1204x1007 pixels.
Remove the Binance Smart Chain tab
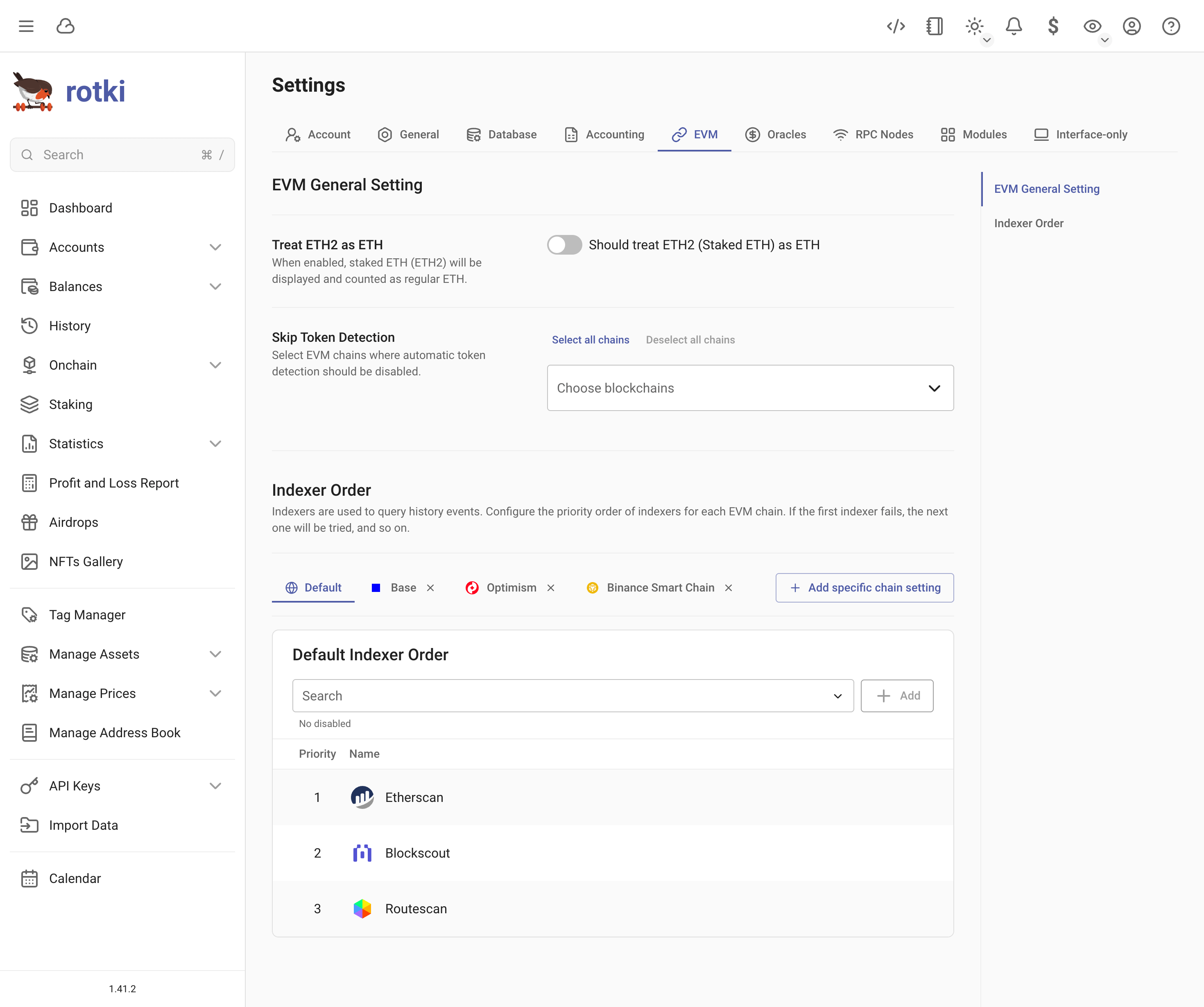728,588
